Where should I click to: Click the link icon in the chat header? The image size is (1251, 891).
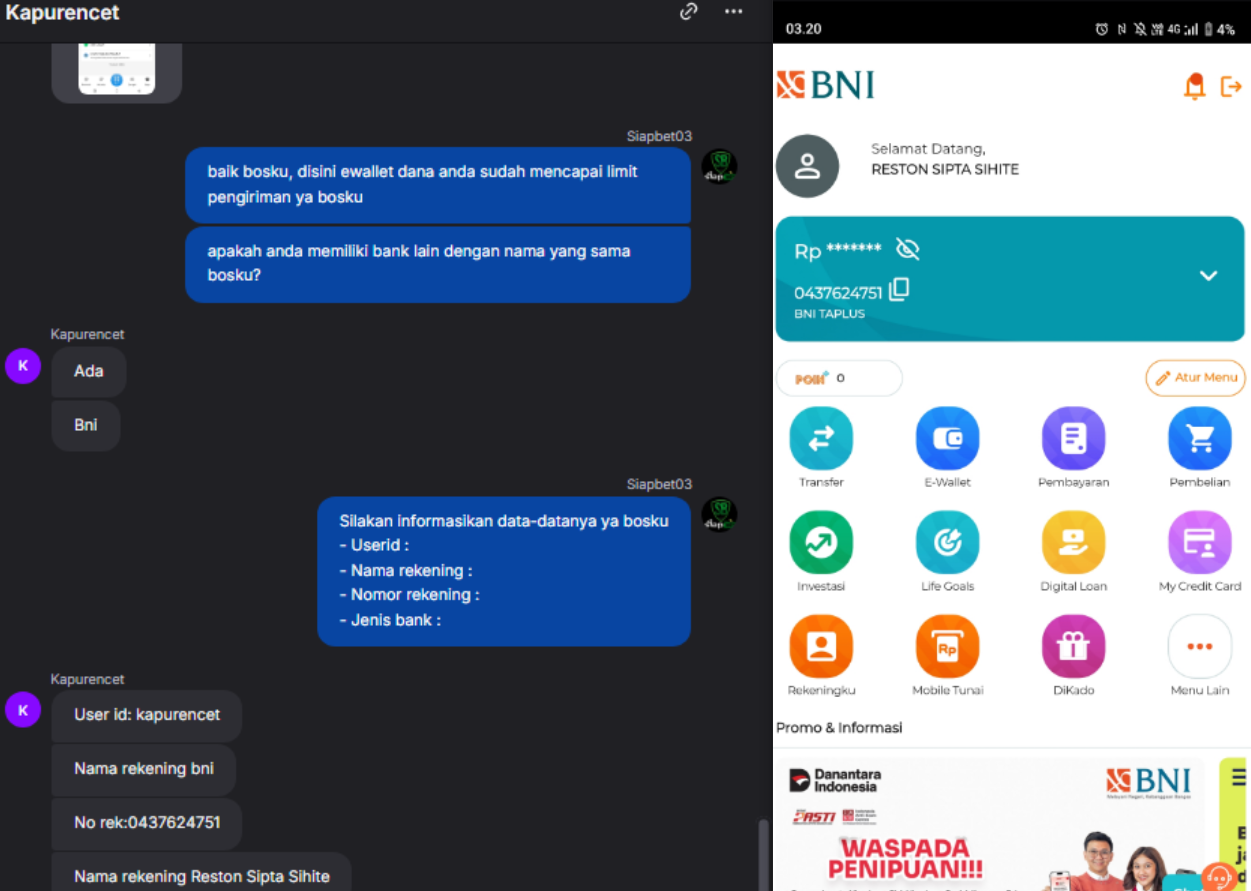pos(689,12)
